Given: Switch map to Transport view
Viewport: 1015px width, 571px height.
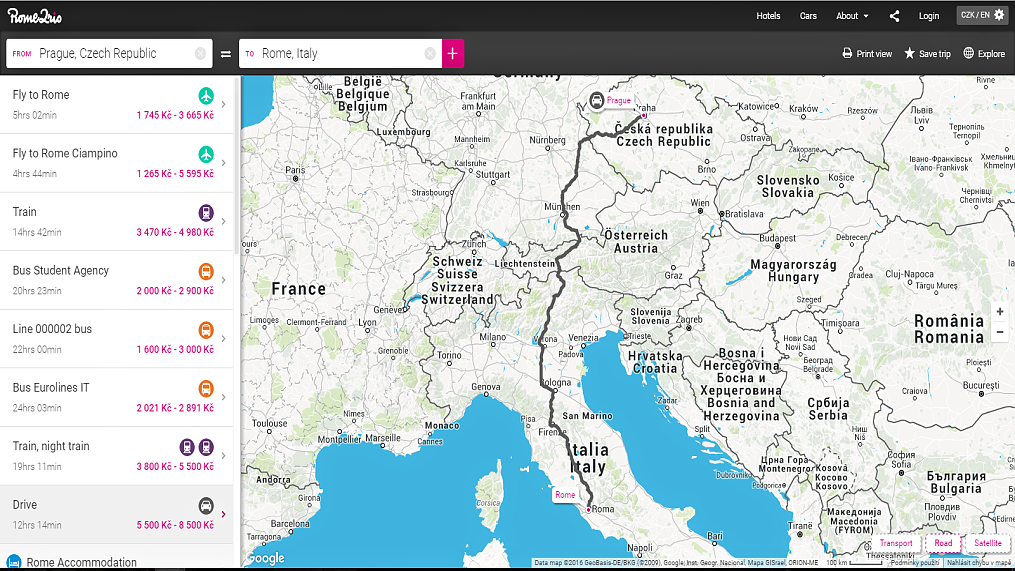Looking at the screenshot, I should (x=896, y=543).
